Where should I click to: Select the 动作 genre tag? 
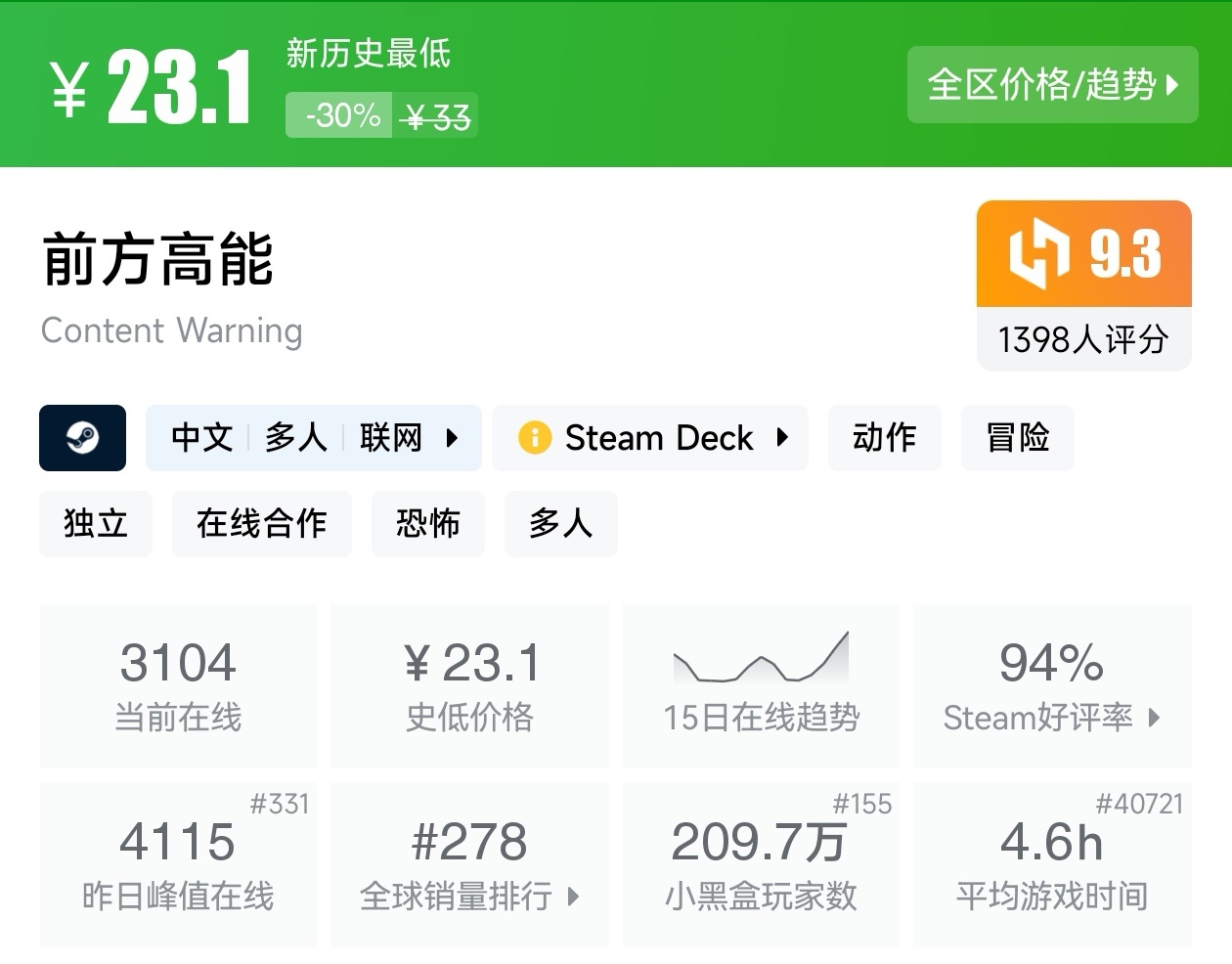884,437
